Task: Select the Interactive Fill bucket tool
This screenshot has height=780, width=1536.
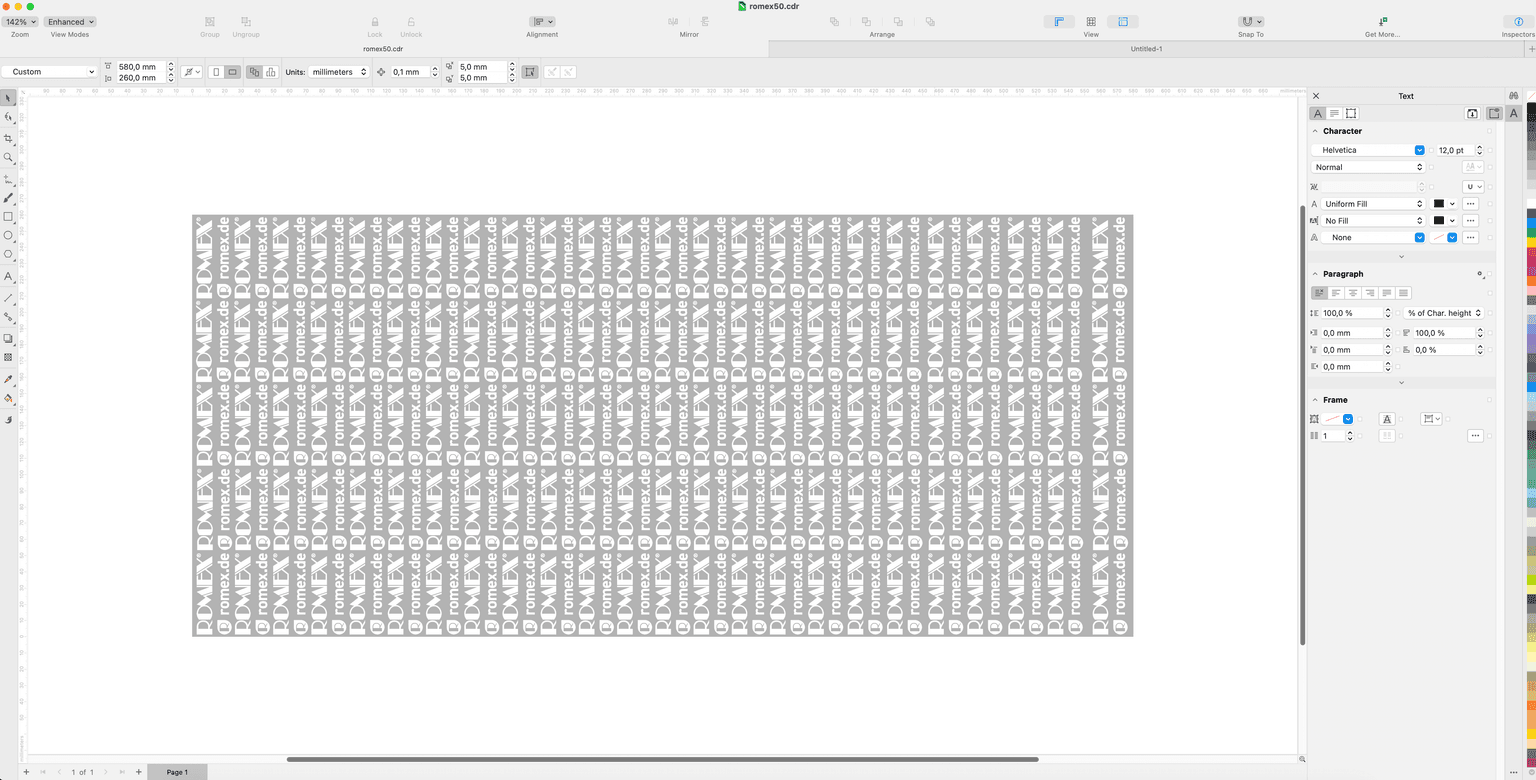Action: coord(9,399)
